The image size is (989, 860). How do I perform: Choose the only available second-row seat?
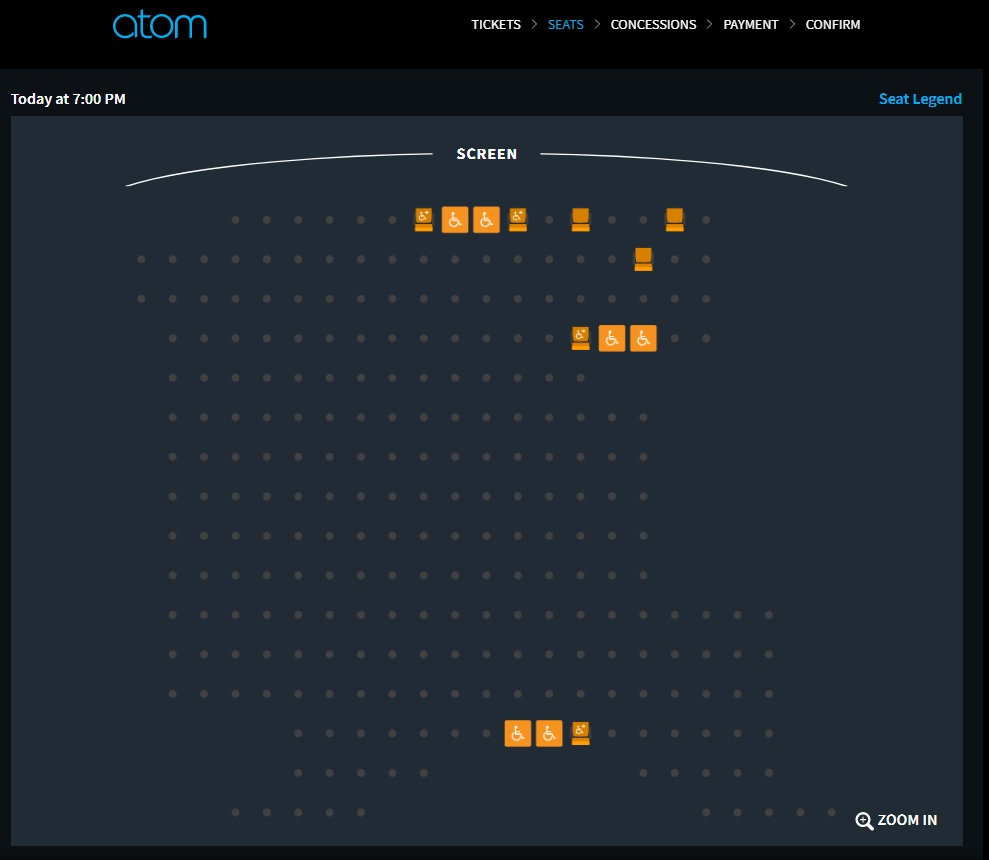coord(643,259)
